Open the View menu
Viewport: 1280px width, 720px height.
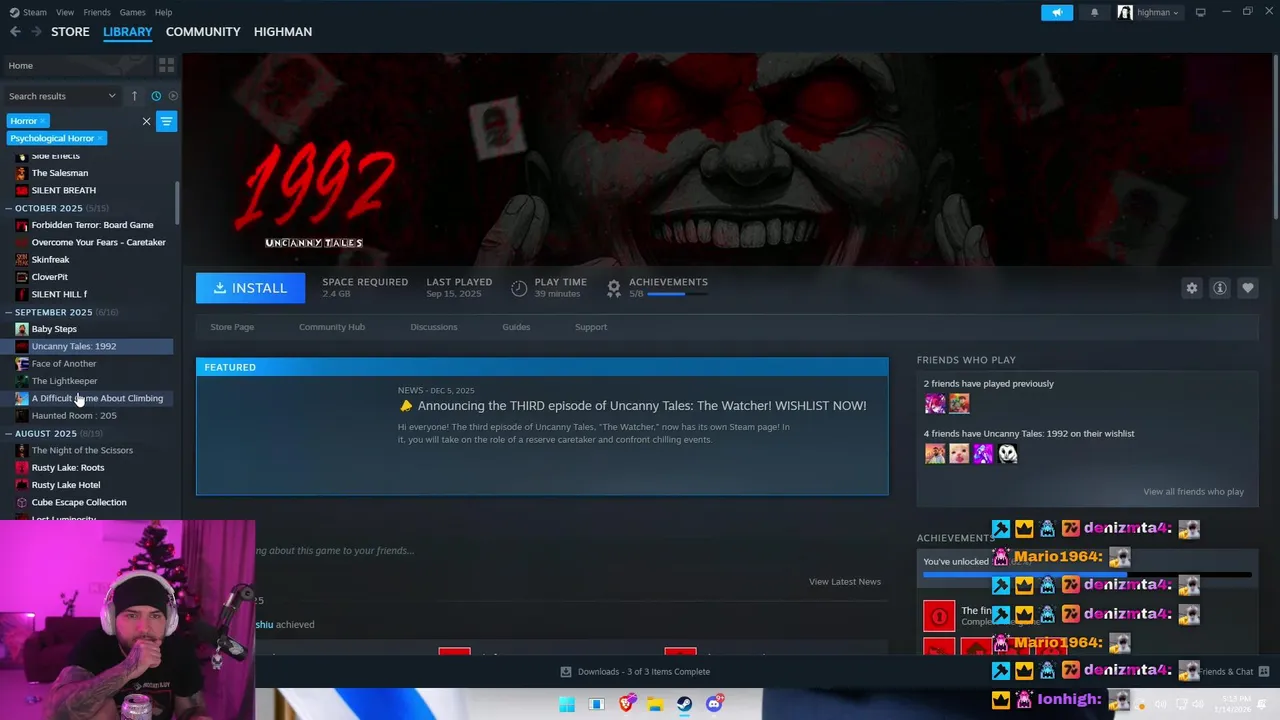65,12
